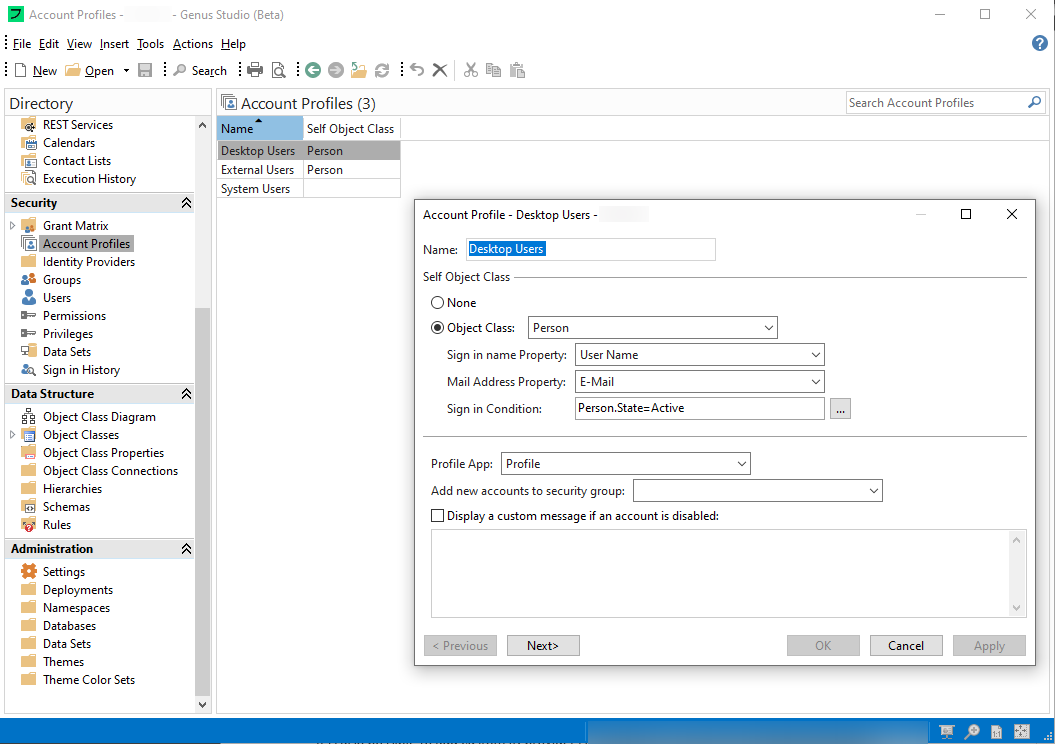
Task: Select the None radio button
Action: pos(437,303)
